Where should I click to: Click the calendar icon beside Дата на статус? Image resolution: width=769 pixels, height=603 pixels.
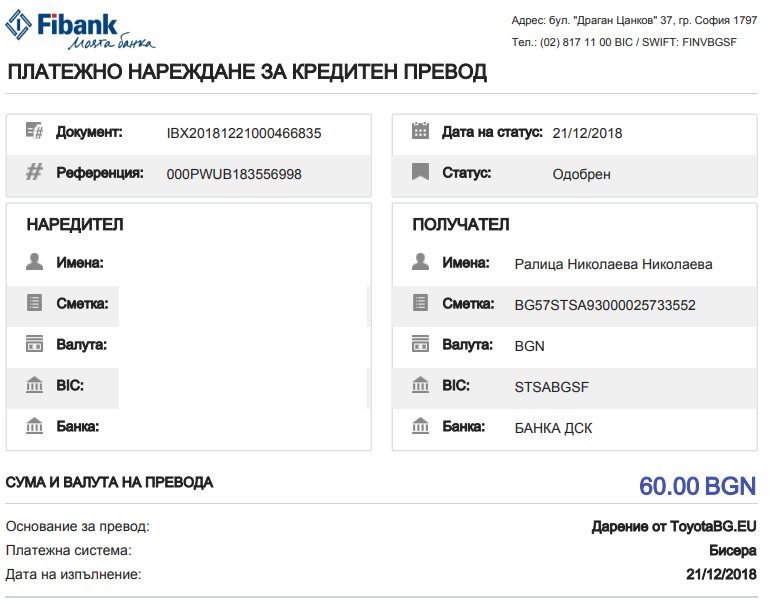pos(421,132)
